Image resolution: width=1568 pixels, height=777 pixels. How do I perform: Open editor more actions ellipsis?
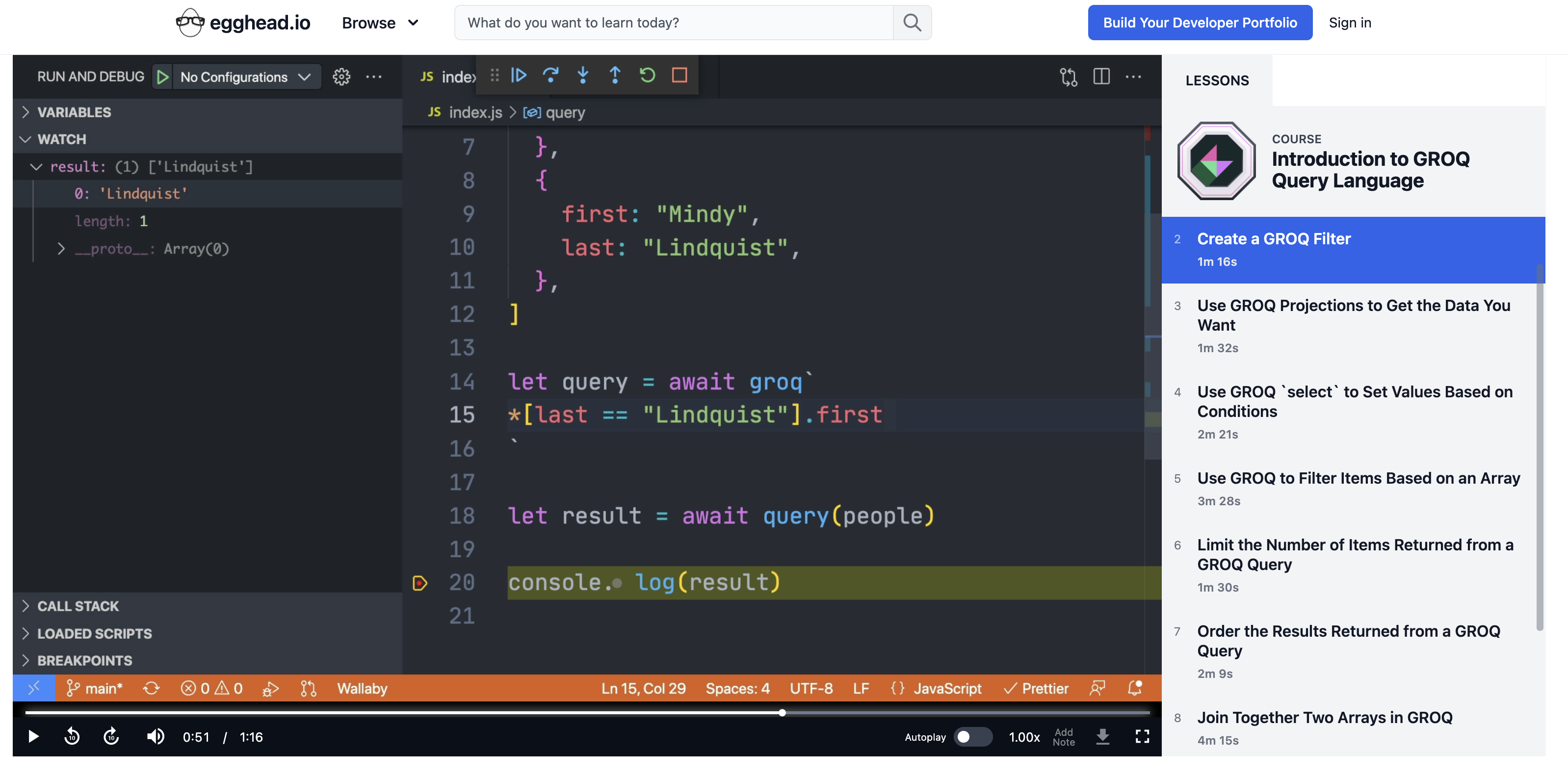click(x=1133, y=77)
